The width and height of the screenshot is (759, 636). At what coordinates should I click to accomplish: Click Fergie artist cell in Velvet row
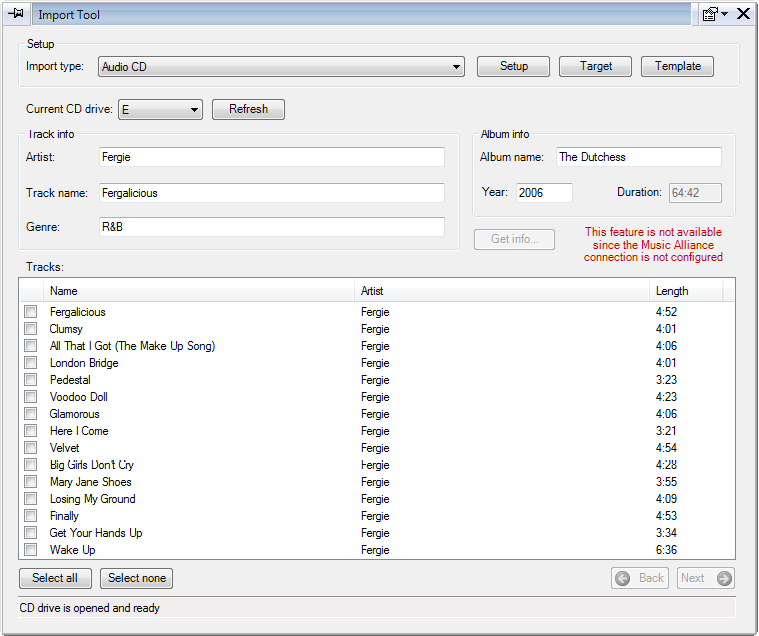tap(375, 448)
